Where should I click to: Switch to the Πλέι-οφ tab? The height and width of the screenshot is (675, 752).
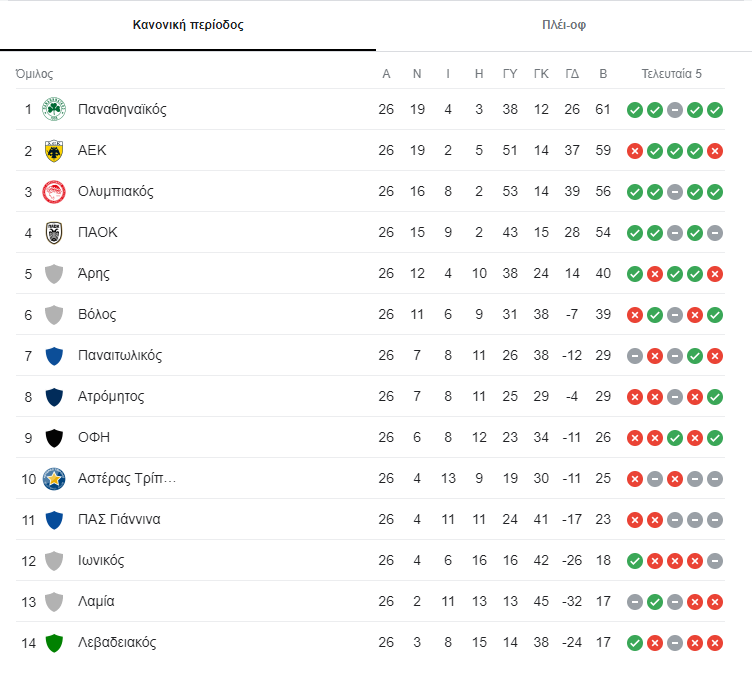click(x=564, y=25)
